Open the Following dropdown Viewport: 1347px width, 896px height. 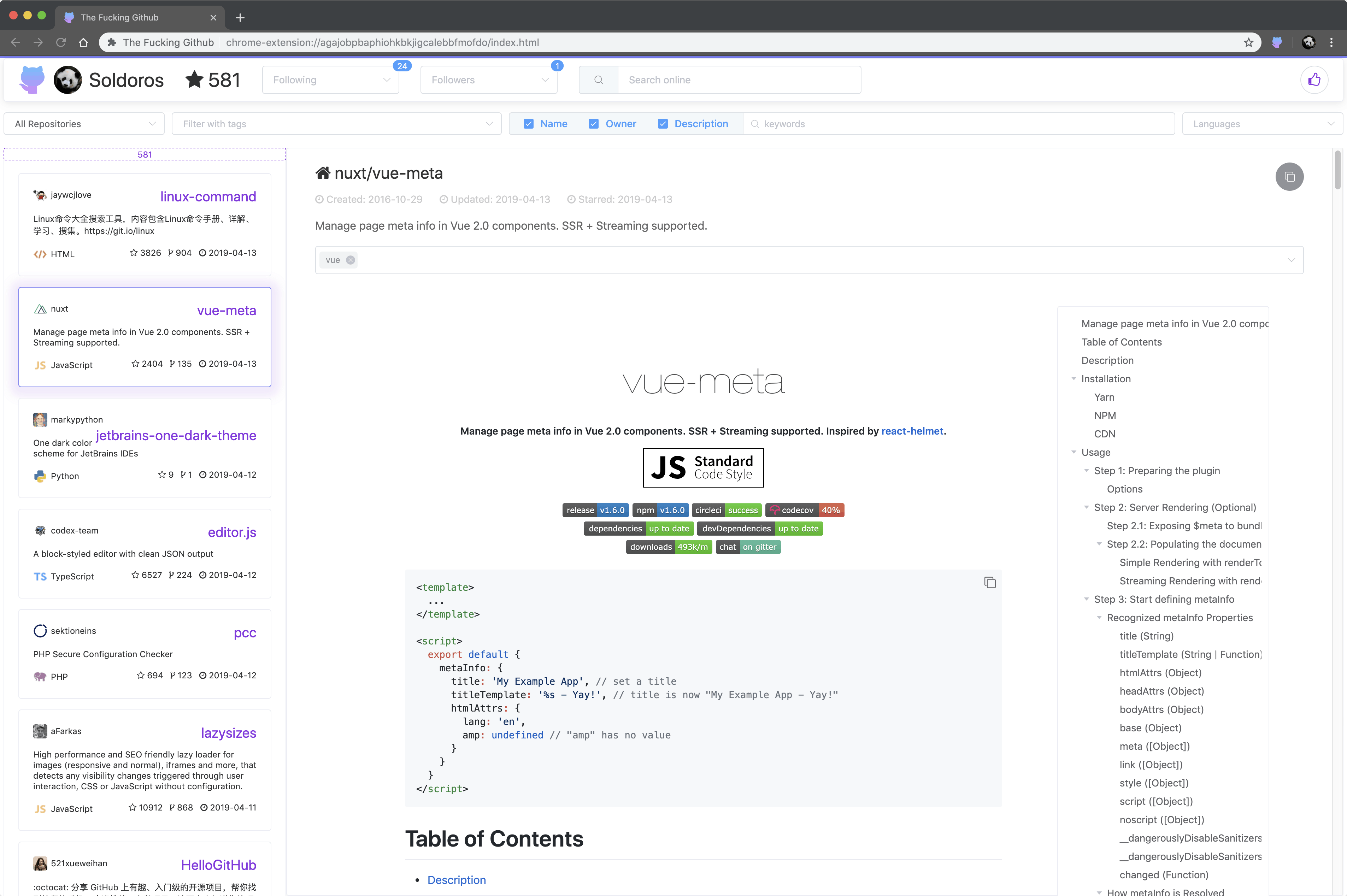[x=330, y=80]
